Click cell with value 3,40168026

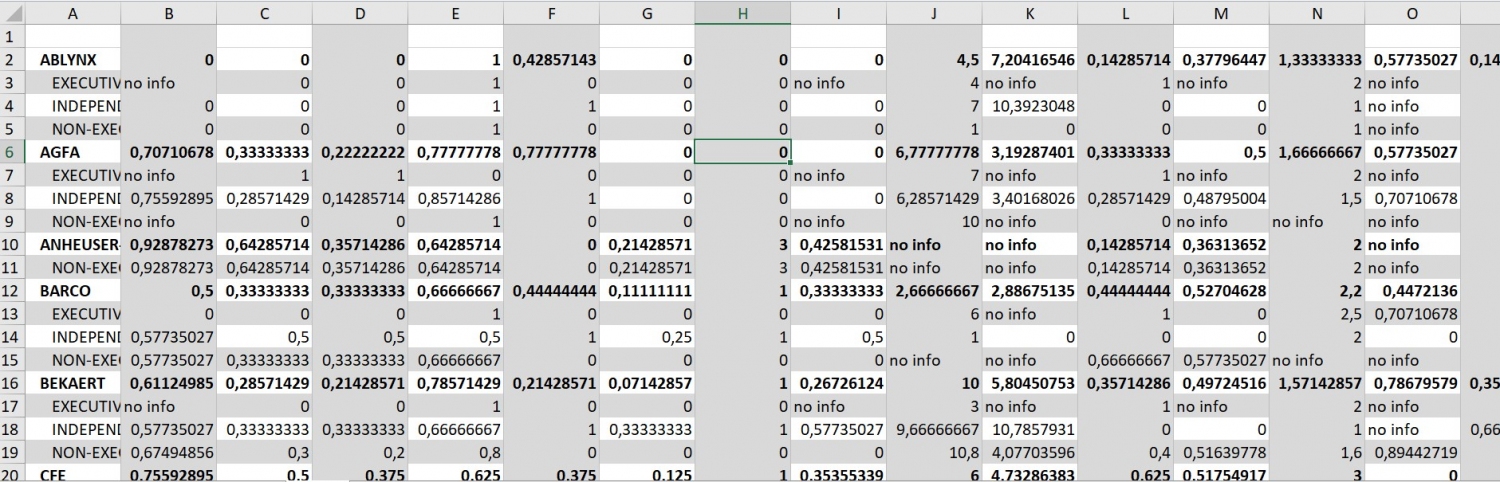pos(1030,198)
